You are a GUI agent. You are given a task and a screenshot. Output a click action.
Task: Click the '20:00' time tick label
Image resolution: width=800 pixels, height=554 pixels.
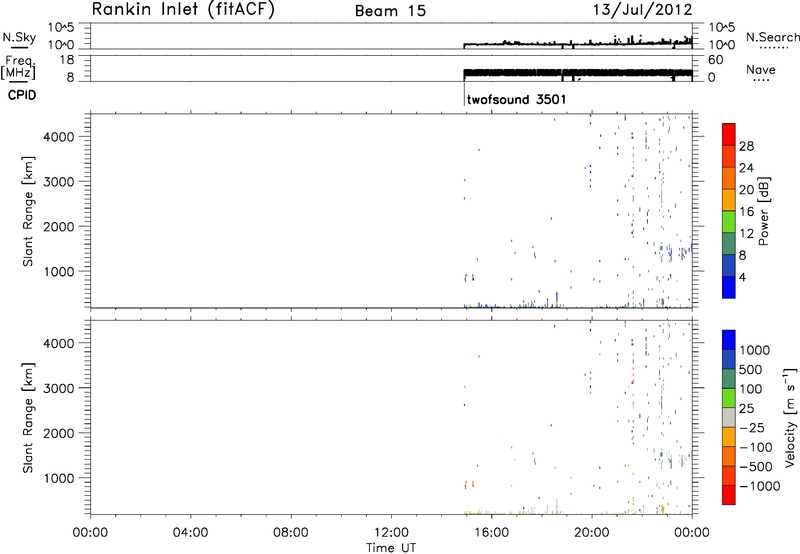click(x=591, y=533)
